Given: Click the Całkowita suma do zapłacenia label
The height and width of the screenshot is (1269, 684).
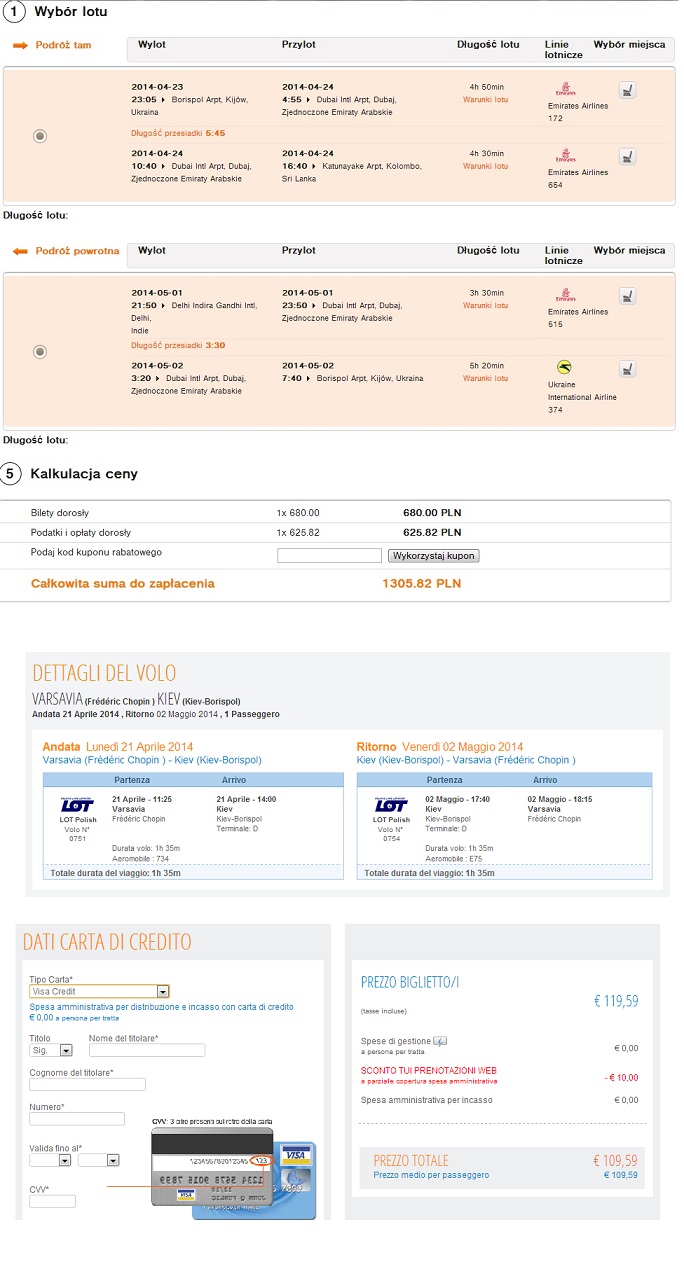Looking at the screenshot, I should pyautogui.click(x=123, y=584).
